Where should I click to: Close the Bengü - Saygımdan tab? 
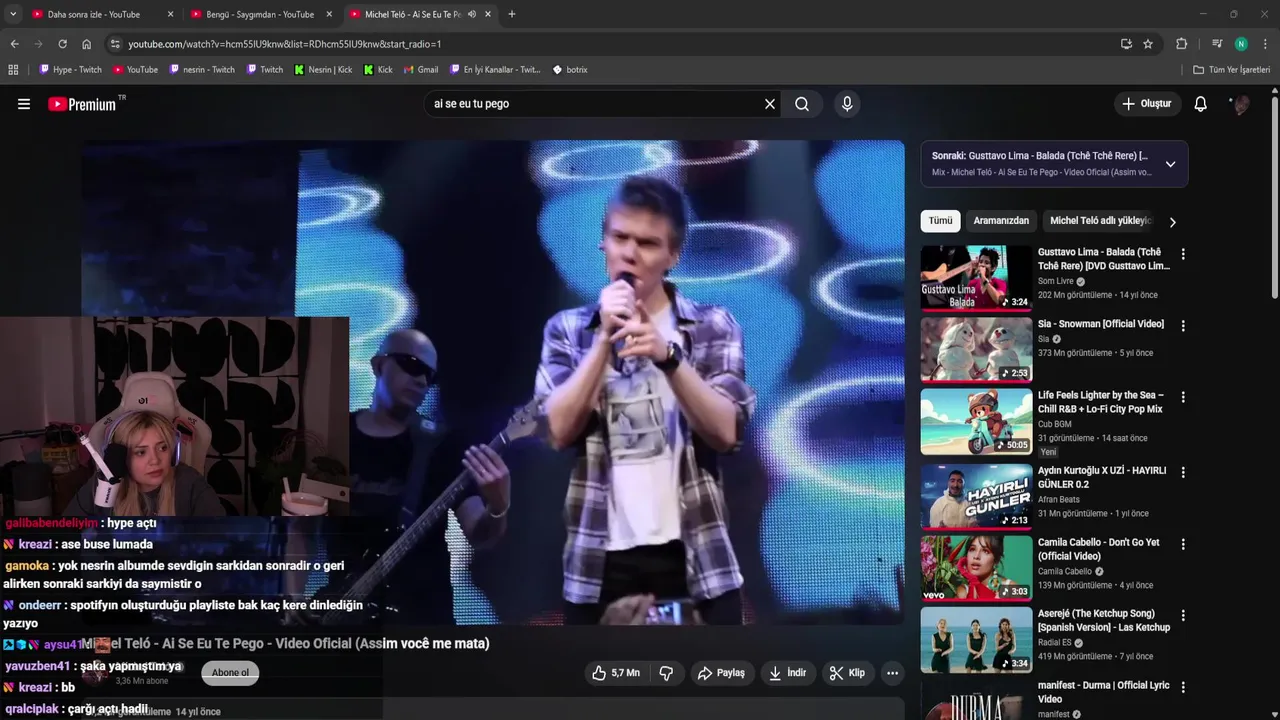329,14
